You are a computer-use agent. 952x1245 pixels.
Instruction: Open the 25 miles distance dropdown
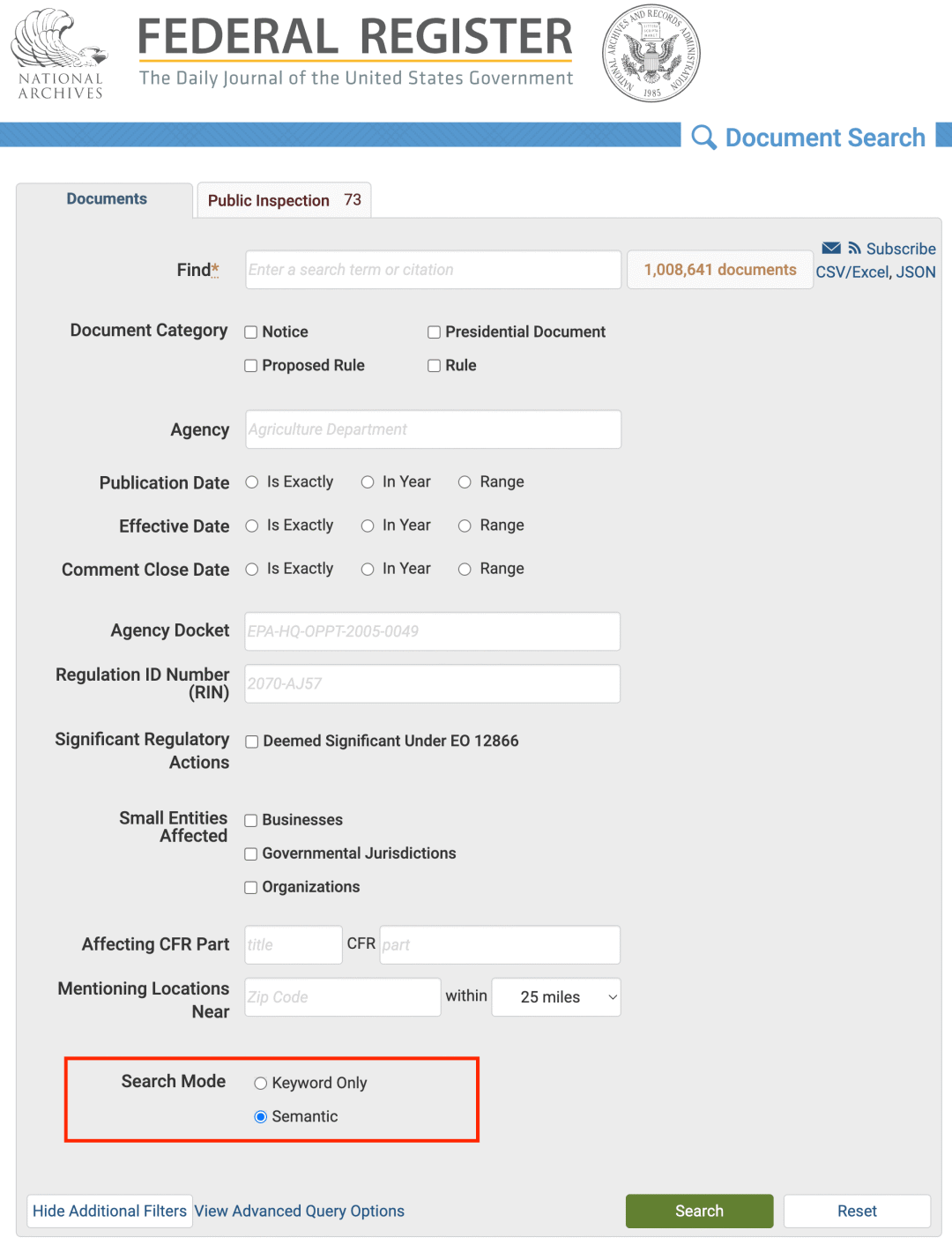pyautogui.click(x=556, y=997)
